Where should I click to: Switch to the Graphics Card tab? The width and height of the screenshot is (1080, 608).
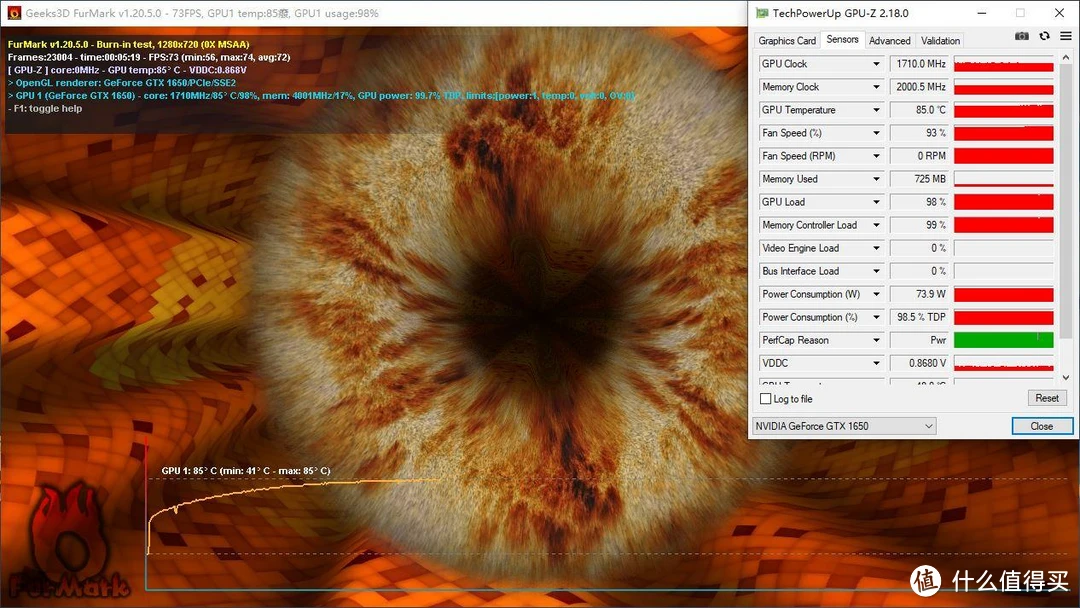[x=787, y=41]
